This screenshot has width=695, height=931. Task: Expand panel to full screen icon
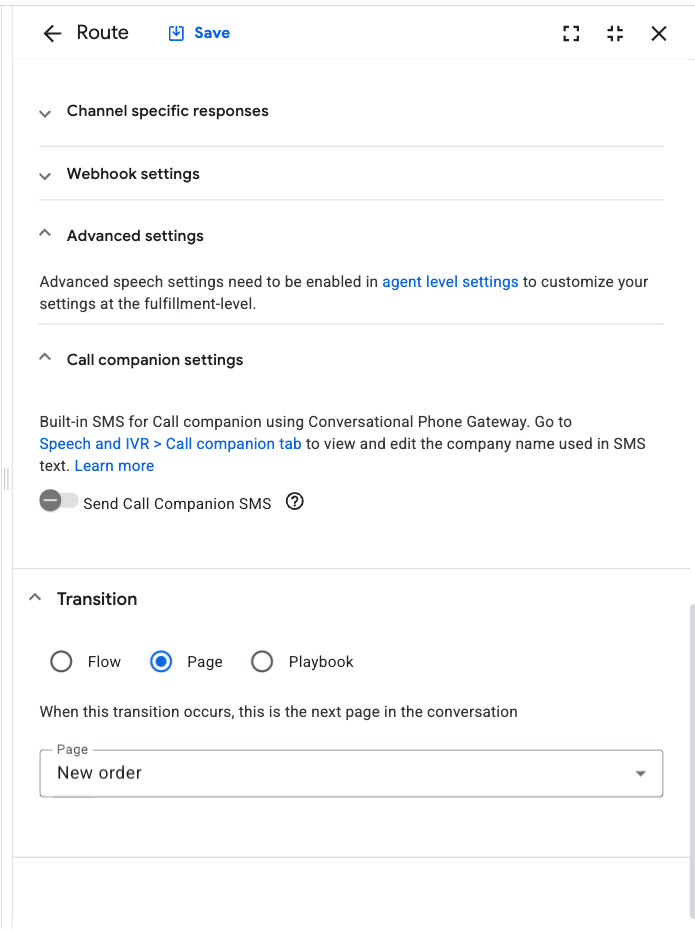coord(571,33)
